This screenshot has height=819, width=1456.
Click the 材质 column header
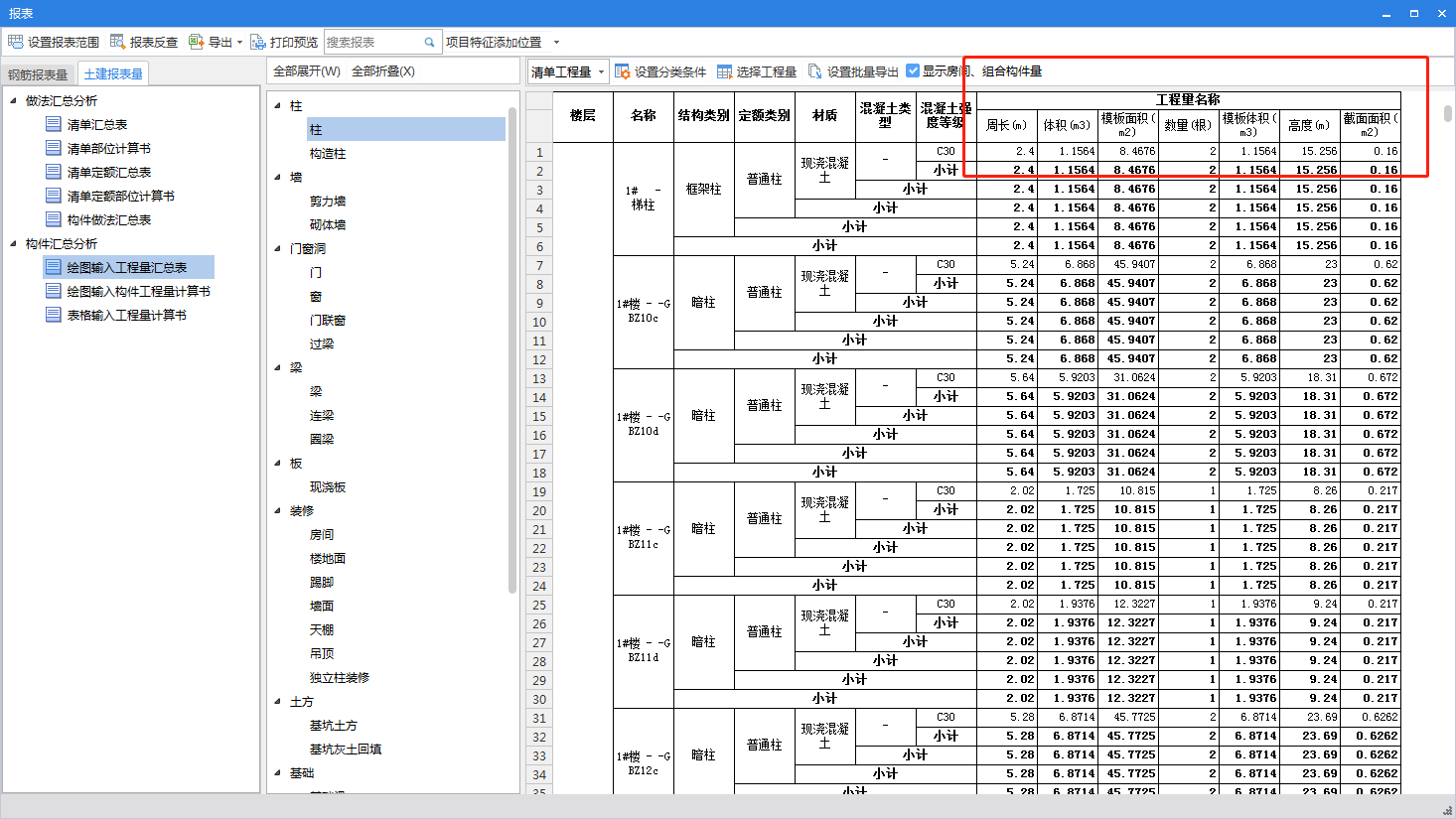[825, 116]
